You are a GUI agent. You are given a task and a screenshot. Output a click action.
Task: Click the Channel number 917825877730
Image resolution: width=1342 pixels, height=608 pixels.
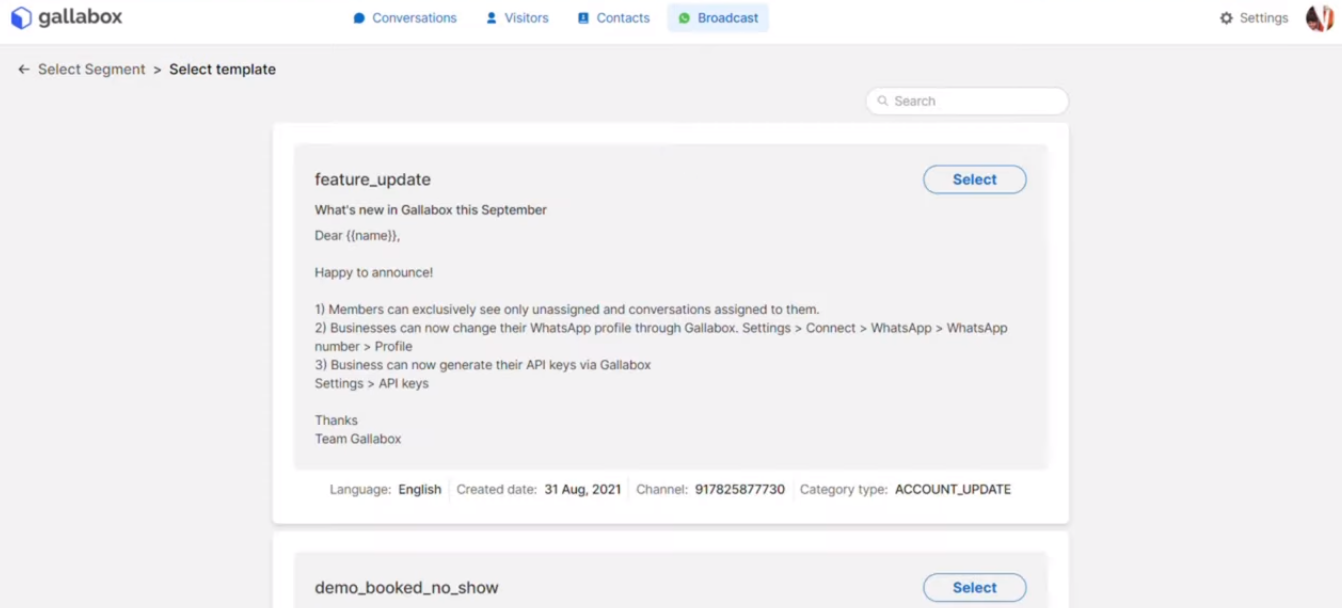click(x=740, y=490)
